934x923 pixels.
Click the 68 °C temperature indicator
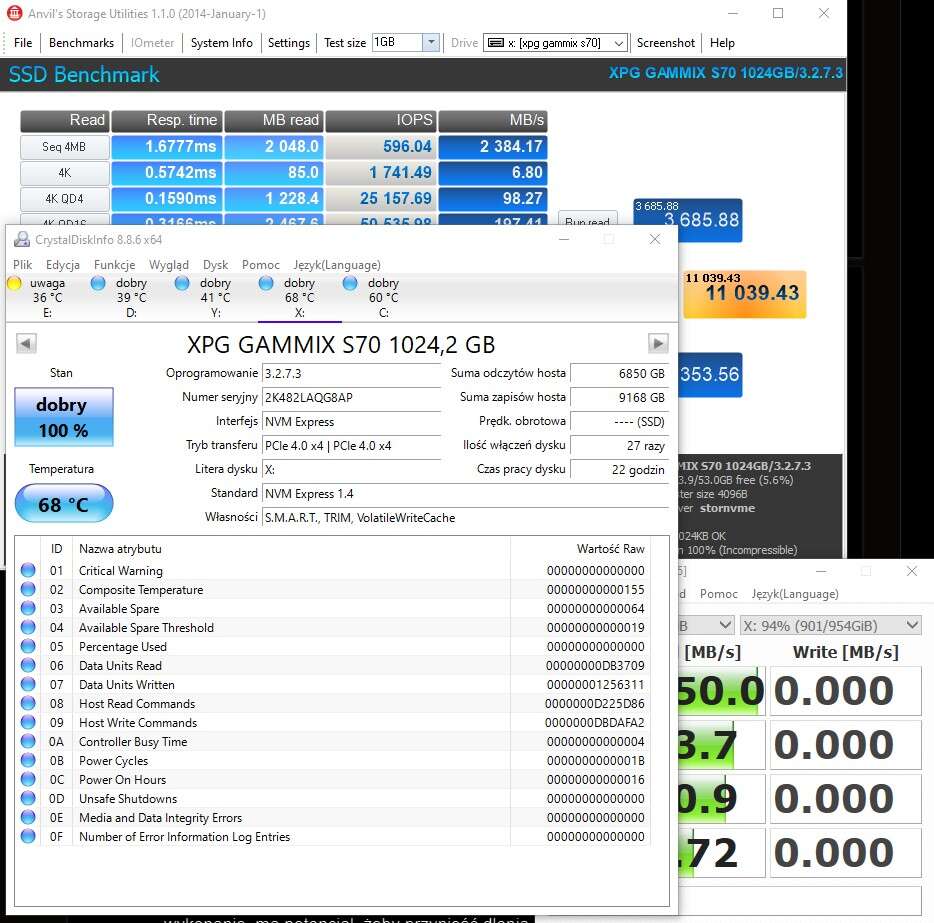(x=63, y=504)
